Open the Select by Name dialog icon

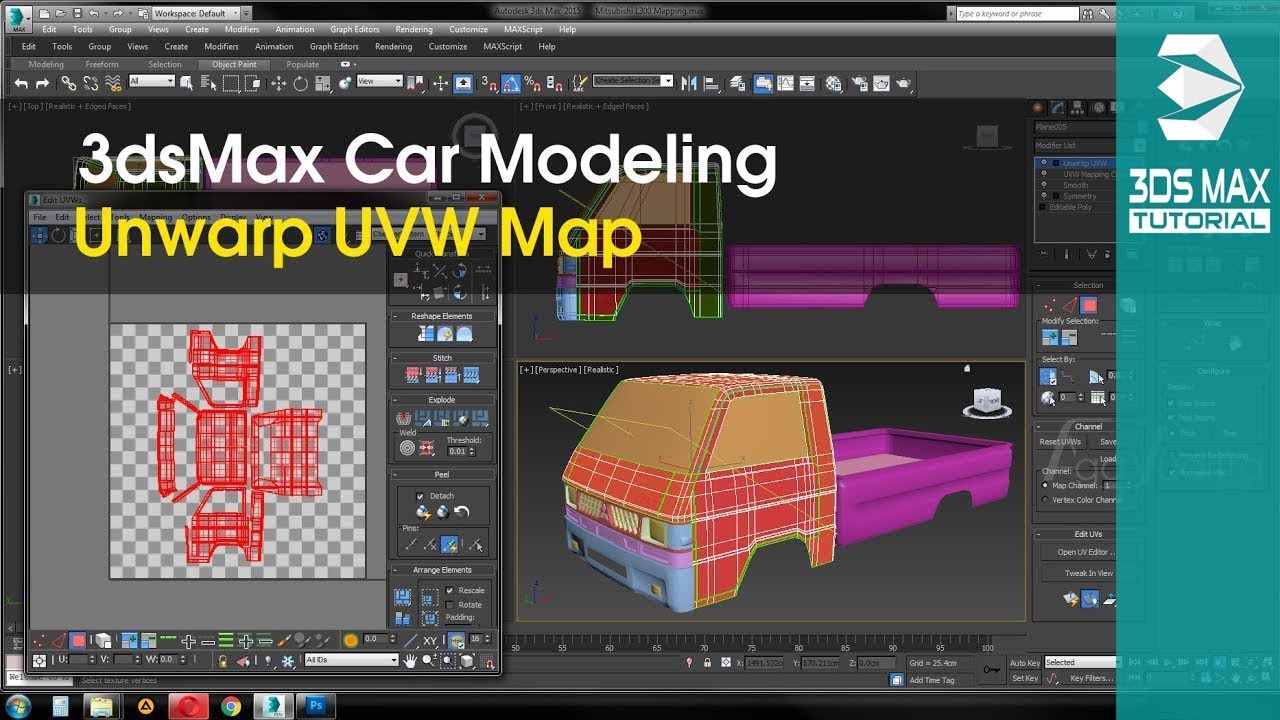click(x=209, y=83)
